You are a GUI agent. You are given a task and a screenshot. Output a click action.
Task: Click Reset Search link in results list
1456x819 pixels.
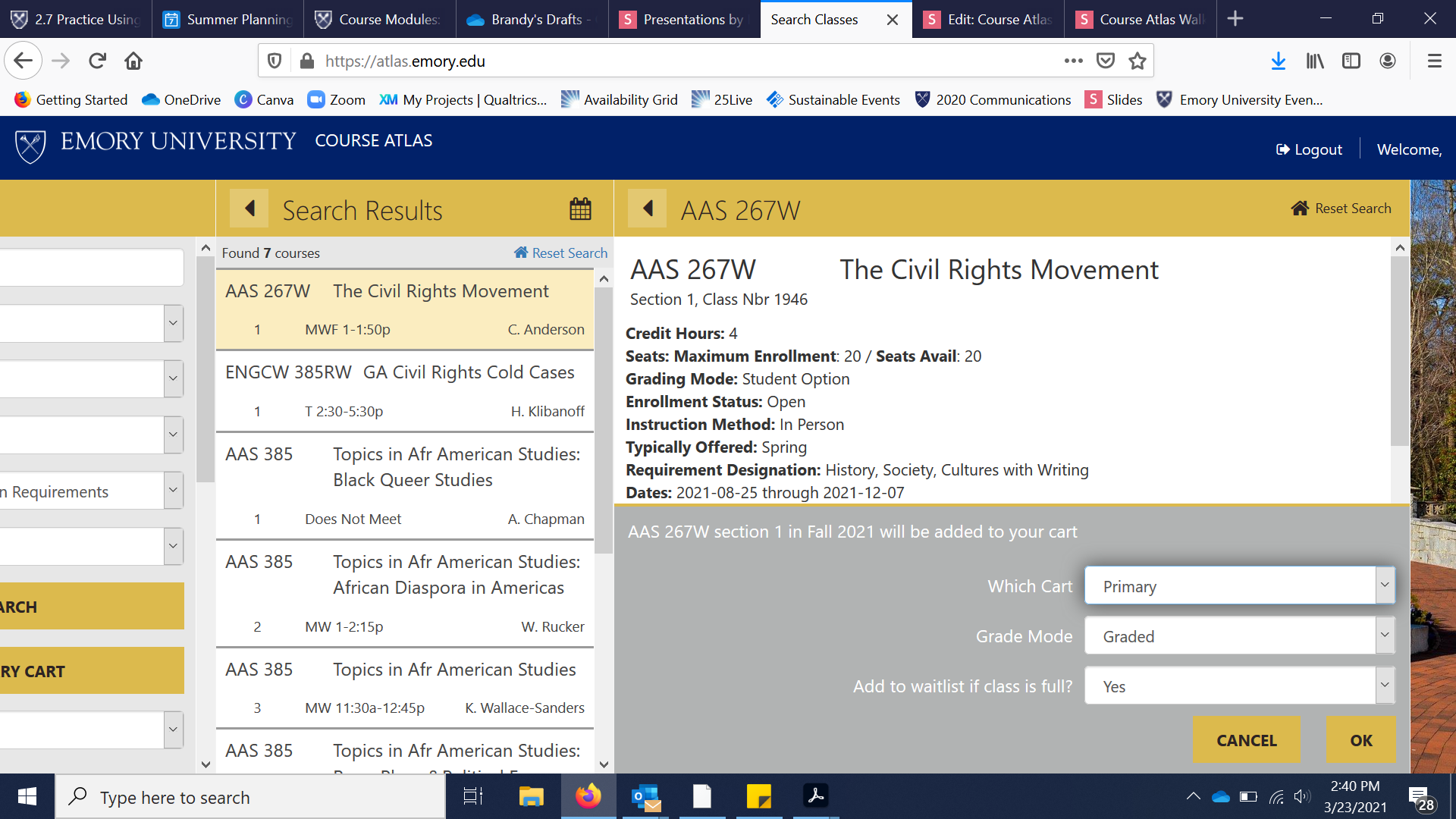(x=561, y=253)
